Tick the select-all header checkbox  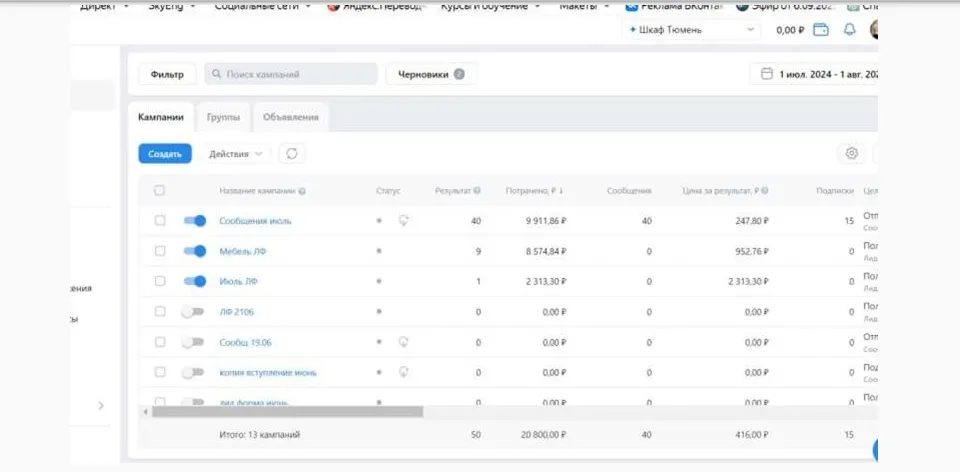click(x=159, y=190)
